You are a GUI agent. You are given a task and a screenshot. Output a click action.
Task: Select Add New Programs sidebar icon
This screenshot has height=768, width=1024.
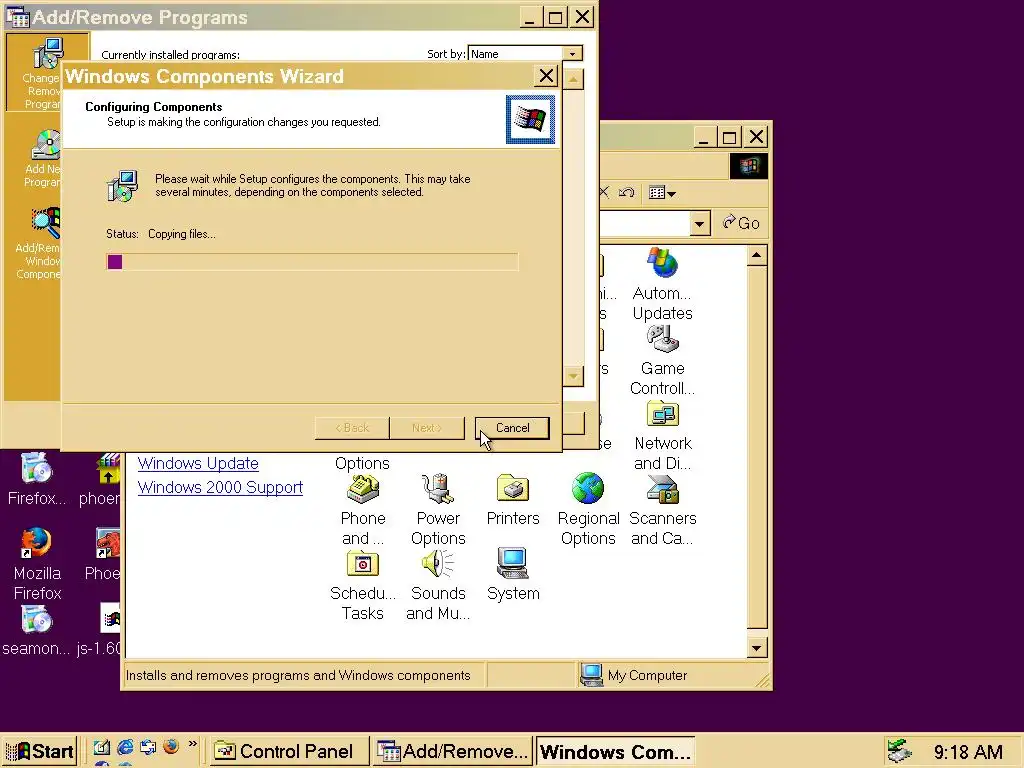coord(46,144)
